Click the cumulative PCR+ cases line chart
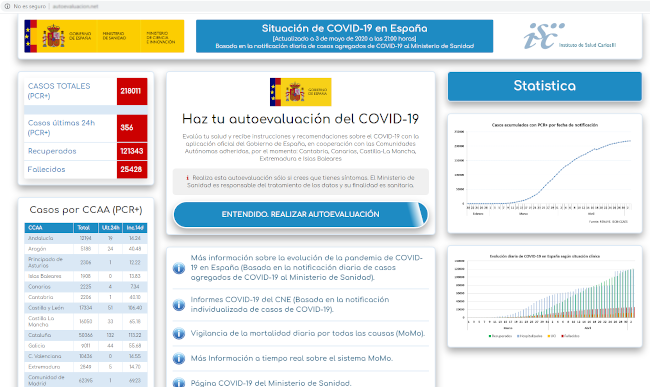The width and height of the screenshot is (650, 387). coord(545,173)
